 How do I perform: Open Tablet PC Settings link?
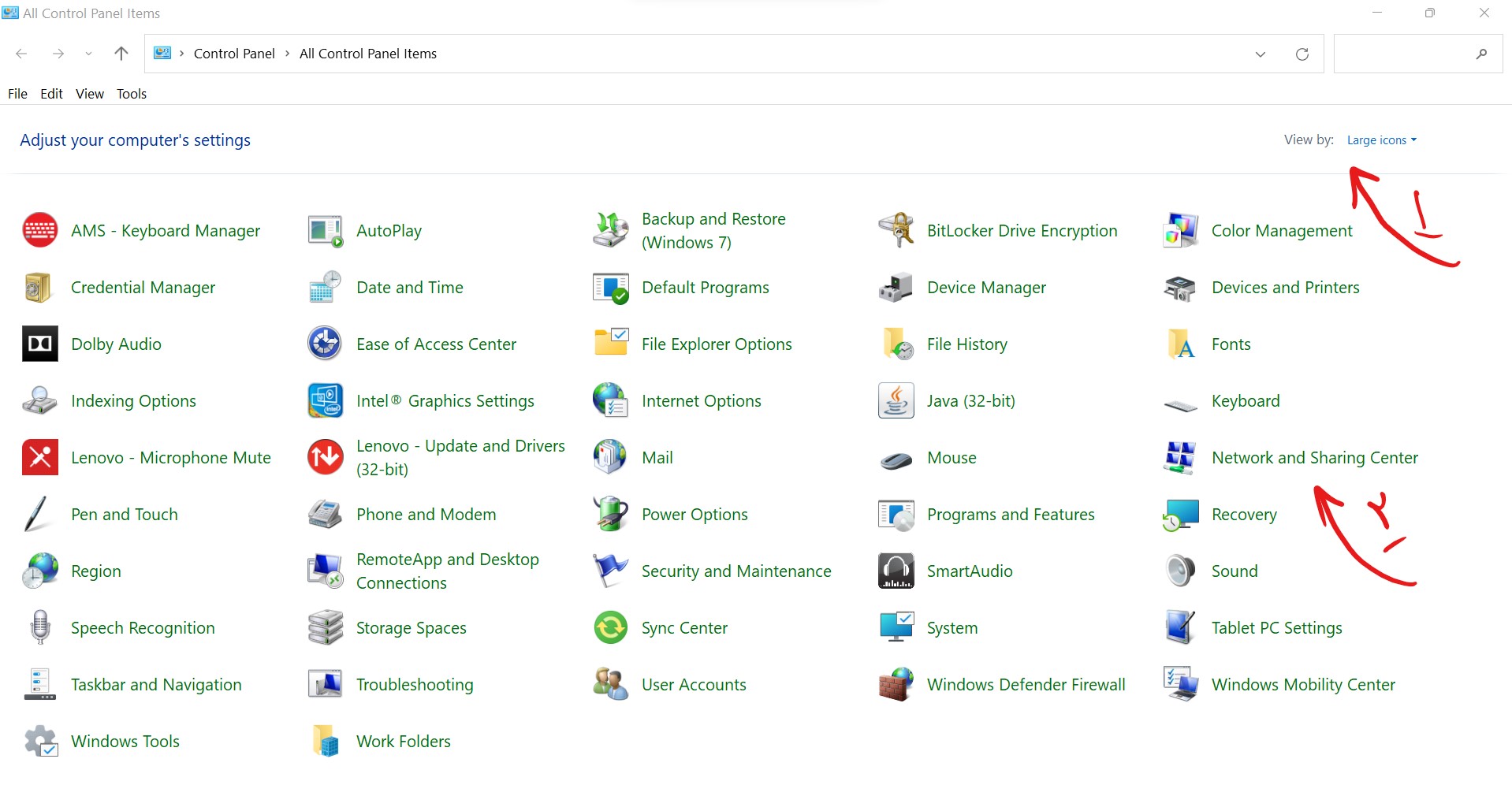coord(1277,628)
